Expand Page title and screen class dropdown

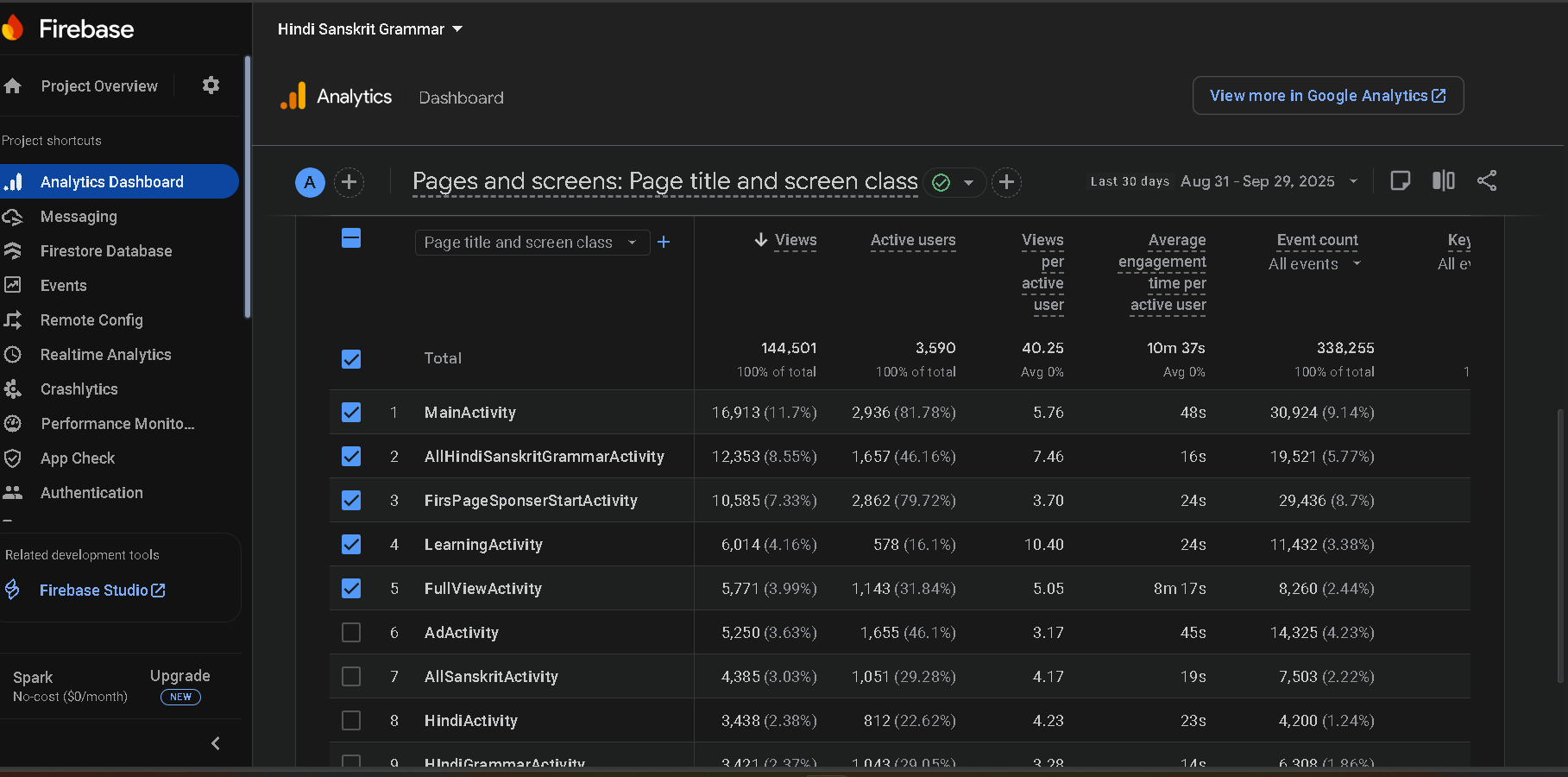531,243
